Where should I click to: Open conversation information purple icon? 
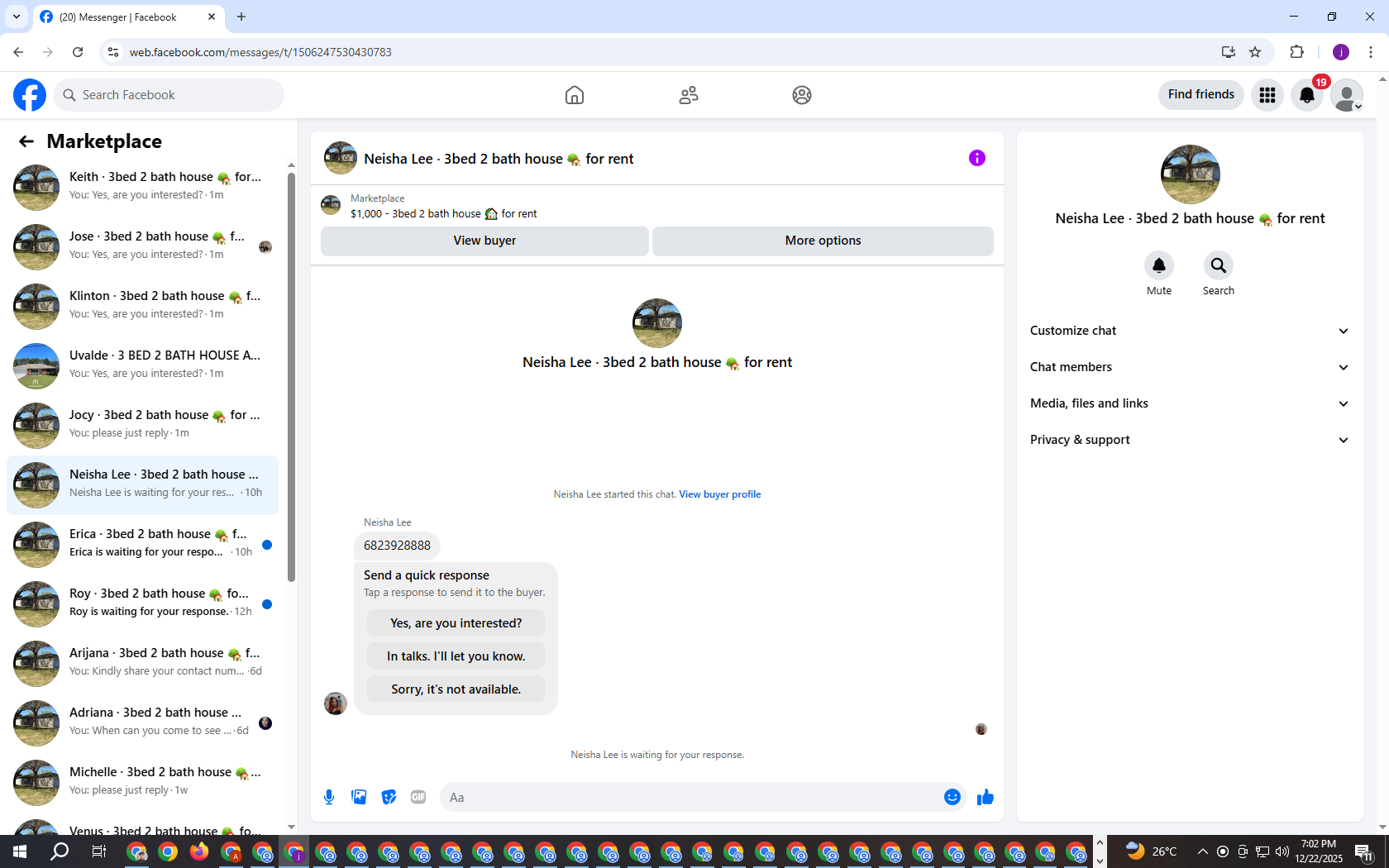click(x=977, y=158)
